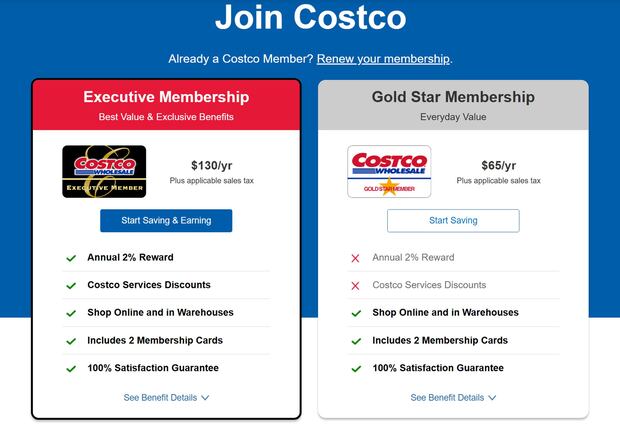The width and height of the screenshot is (620, 427).
Task: Click the Start Saving button
Action: pos(453,220)
